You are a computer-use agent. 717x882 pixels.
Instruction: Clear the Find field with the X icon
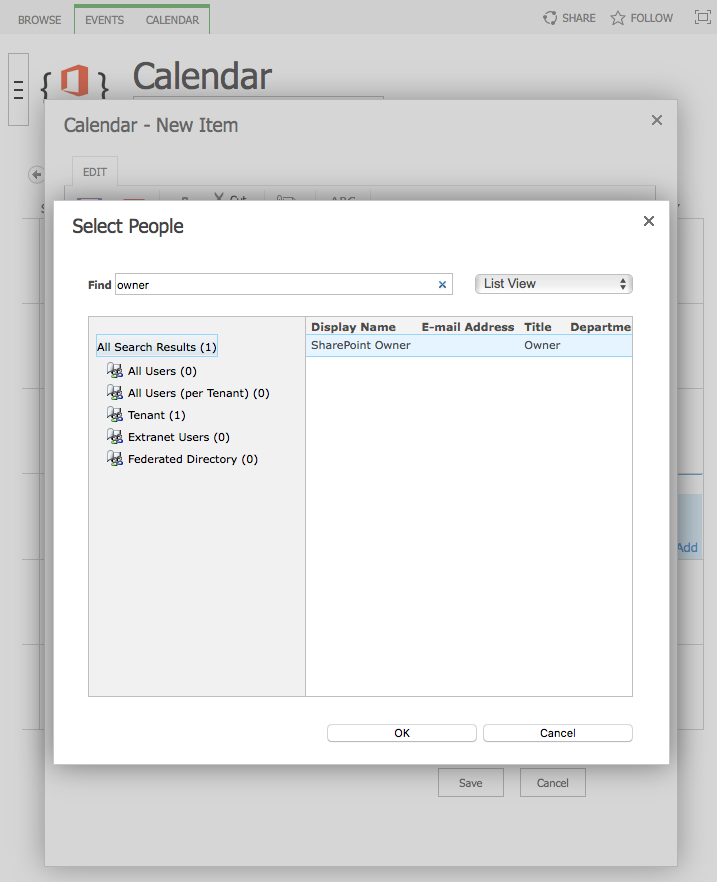pos(442,285)
